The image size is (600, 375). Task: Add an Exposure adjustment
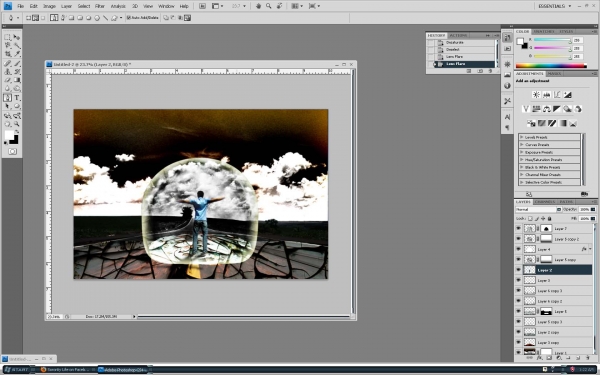567,95
